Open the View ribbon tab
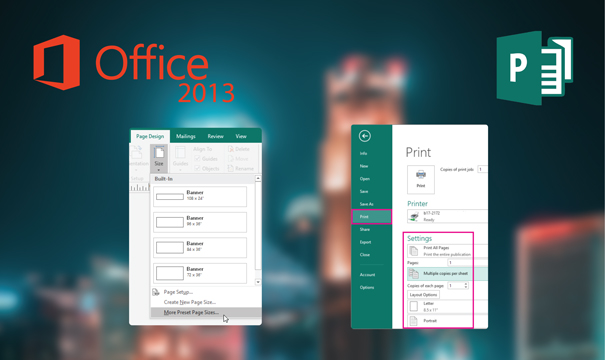 click(x=241, y=136)
